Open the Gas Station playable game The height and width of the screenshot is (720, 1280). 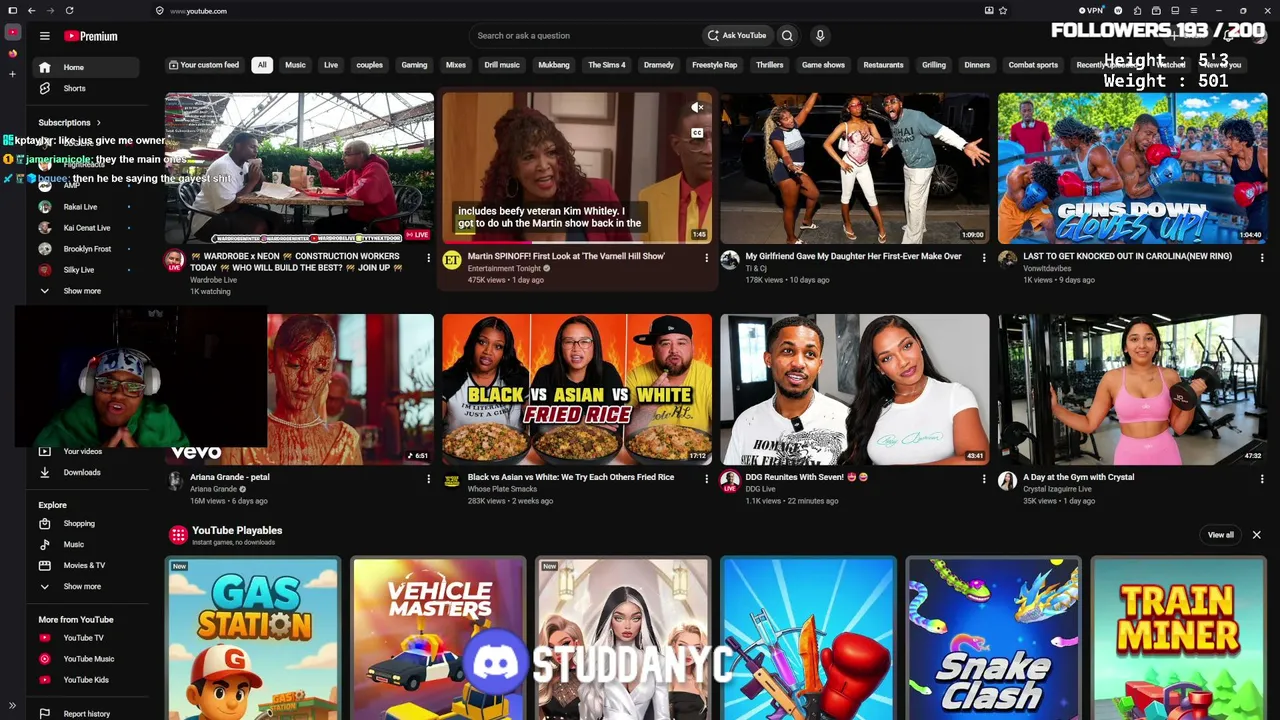point(253,638)
